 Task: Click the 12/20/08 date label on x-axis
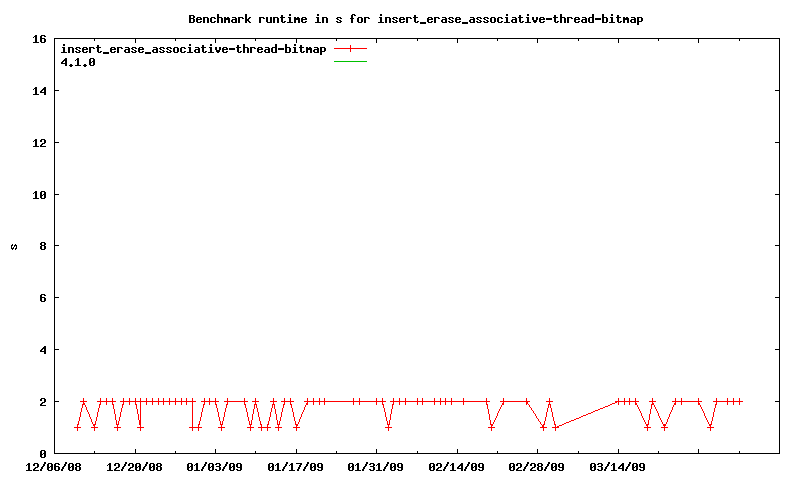point(134,466)
